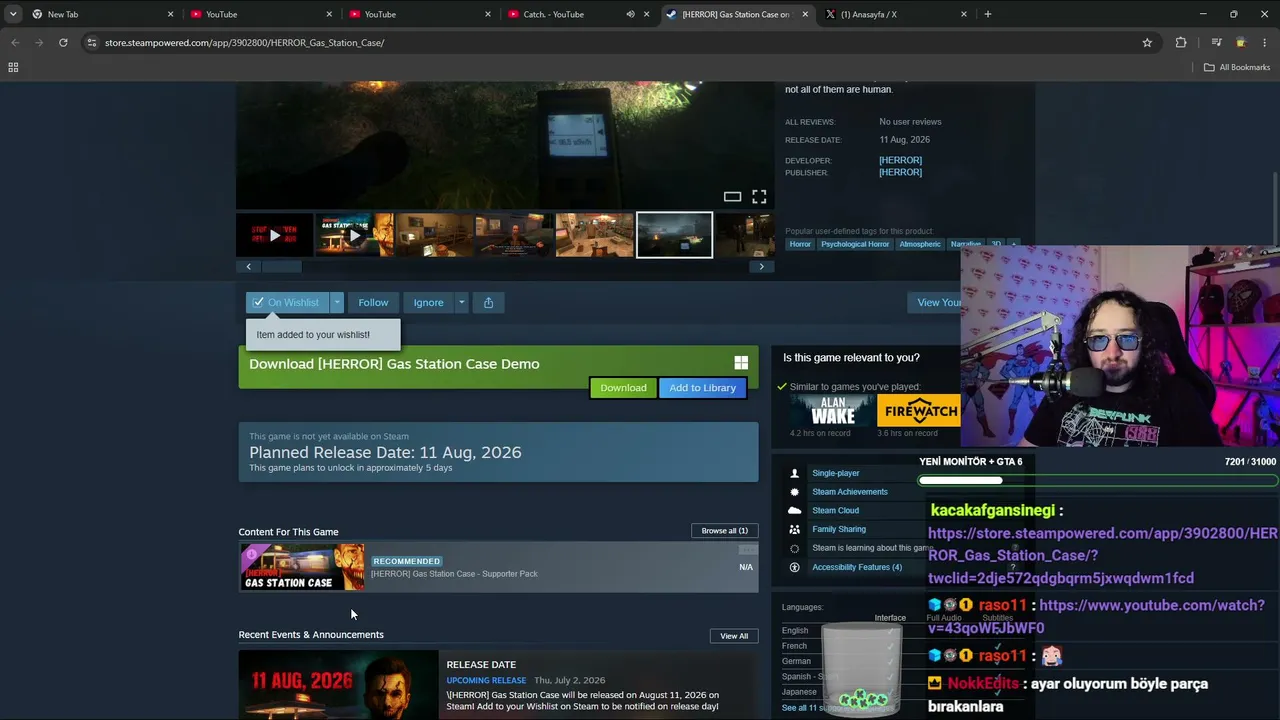This screenshot has width=1280, height=720.
Task: Open the Alan Wake similar game card
Action: 832,410
